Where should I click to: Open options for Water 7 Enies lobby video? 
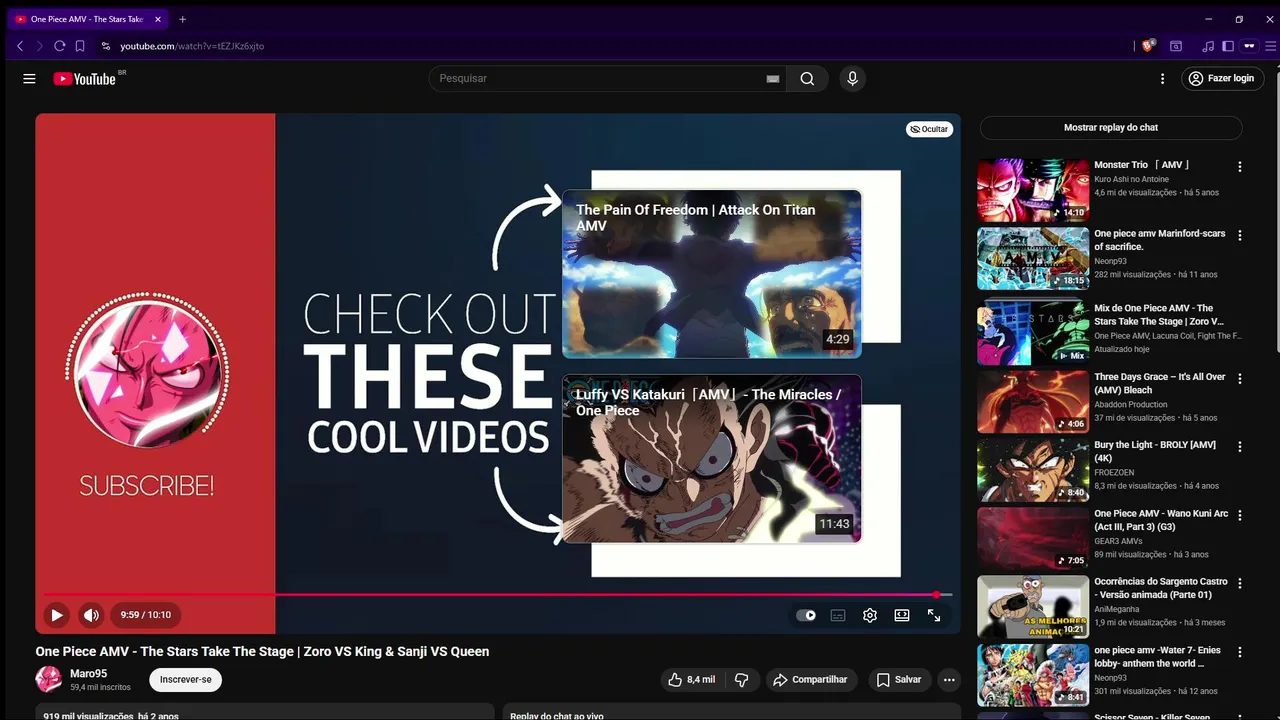[x=1240, y=651]
